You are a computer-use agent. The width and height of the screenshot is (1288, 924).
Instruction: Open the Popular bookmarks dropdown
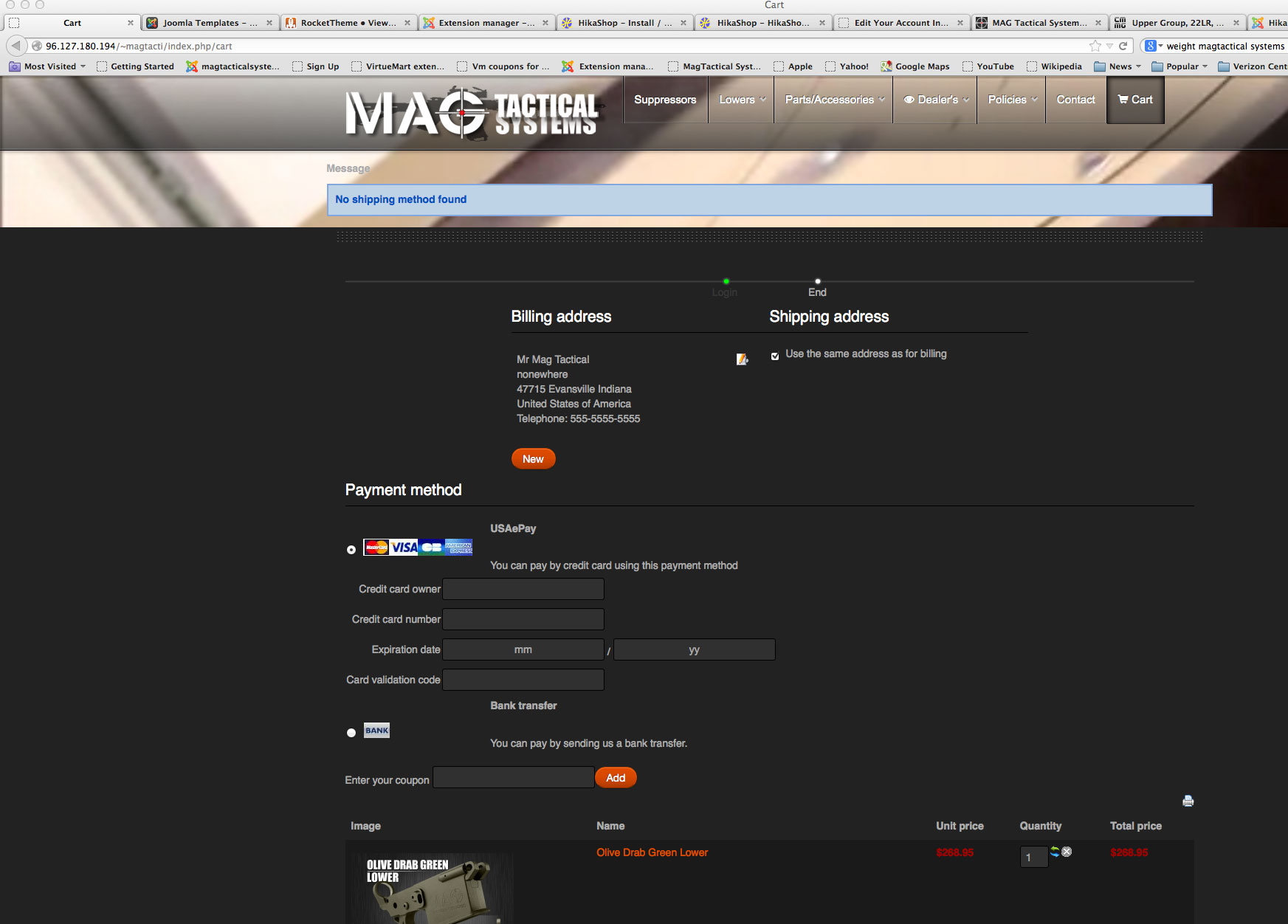pyautogui.click(x=1179, y=66)
